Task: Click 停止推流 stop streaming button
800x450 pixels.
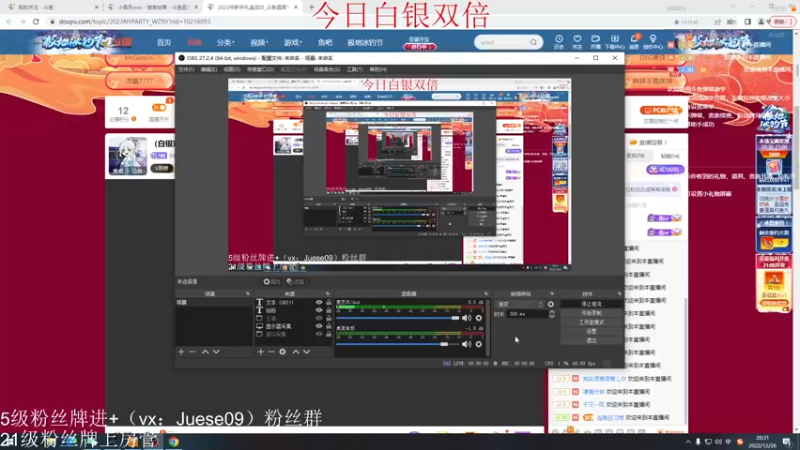Action: [x=591, y=304]
